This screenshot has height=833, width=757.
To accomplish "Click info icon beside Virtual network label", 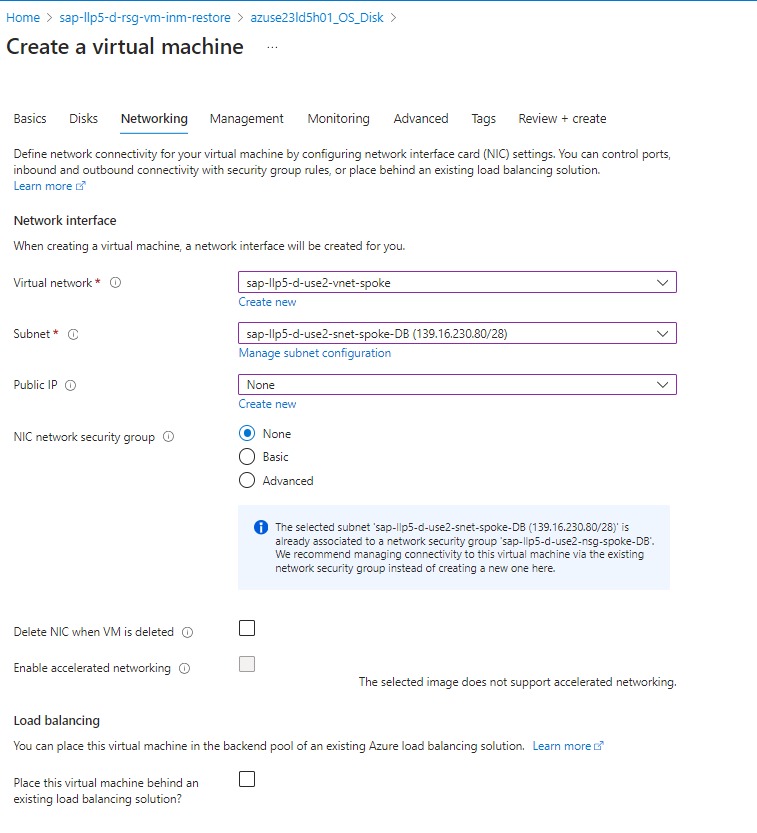I will 115,283.
